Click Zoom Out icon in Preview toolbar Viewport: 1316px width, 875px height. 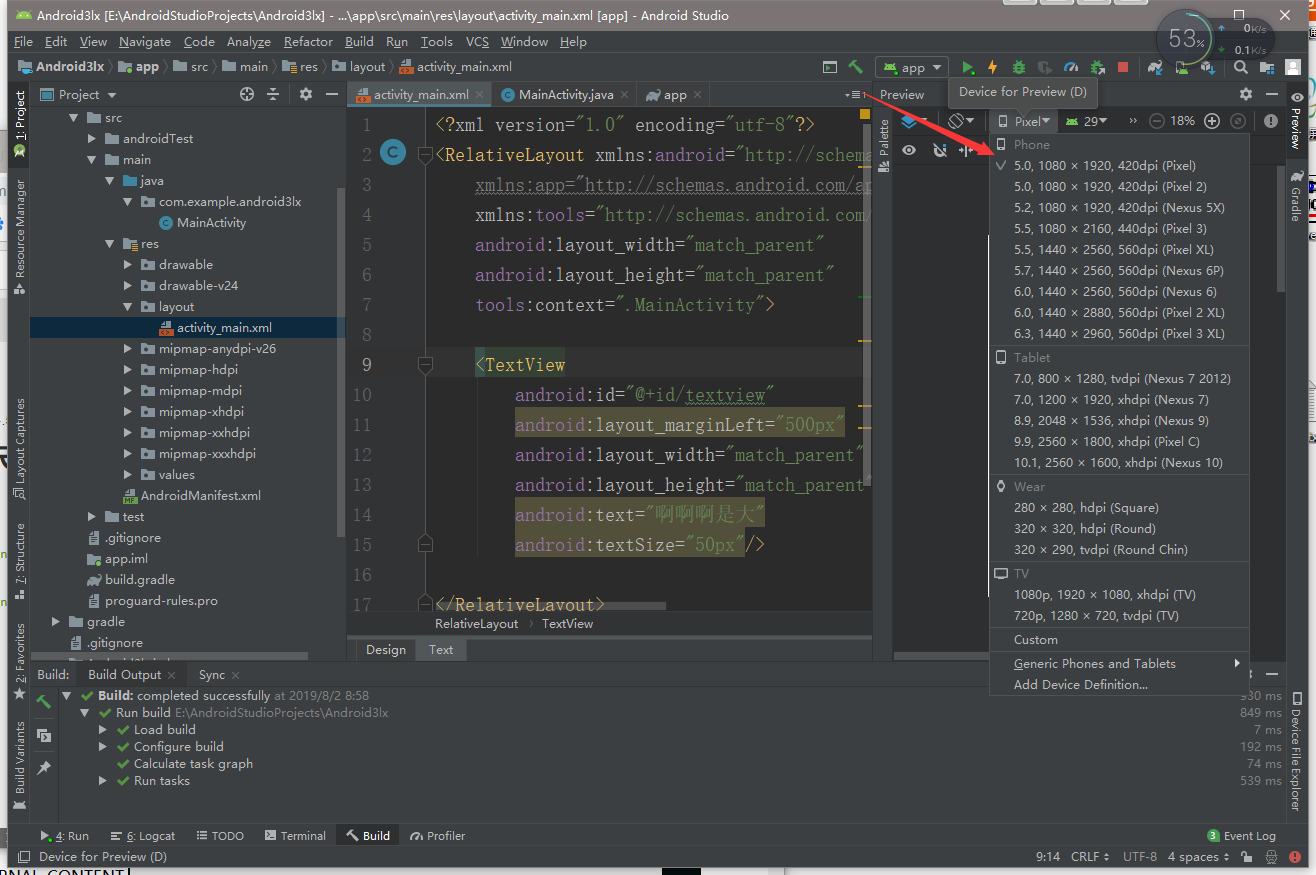click(x=1157, y=121)
